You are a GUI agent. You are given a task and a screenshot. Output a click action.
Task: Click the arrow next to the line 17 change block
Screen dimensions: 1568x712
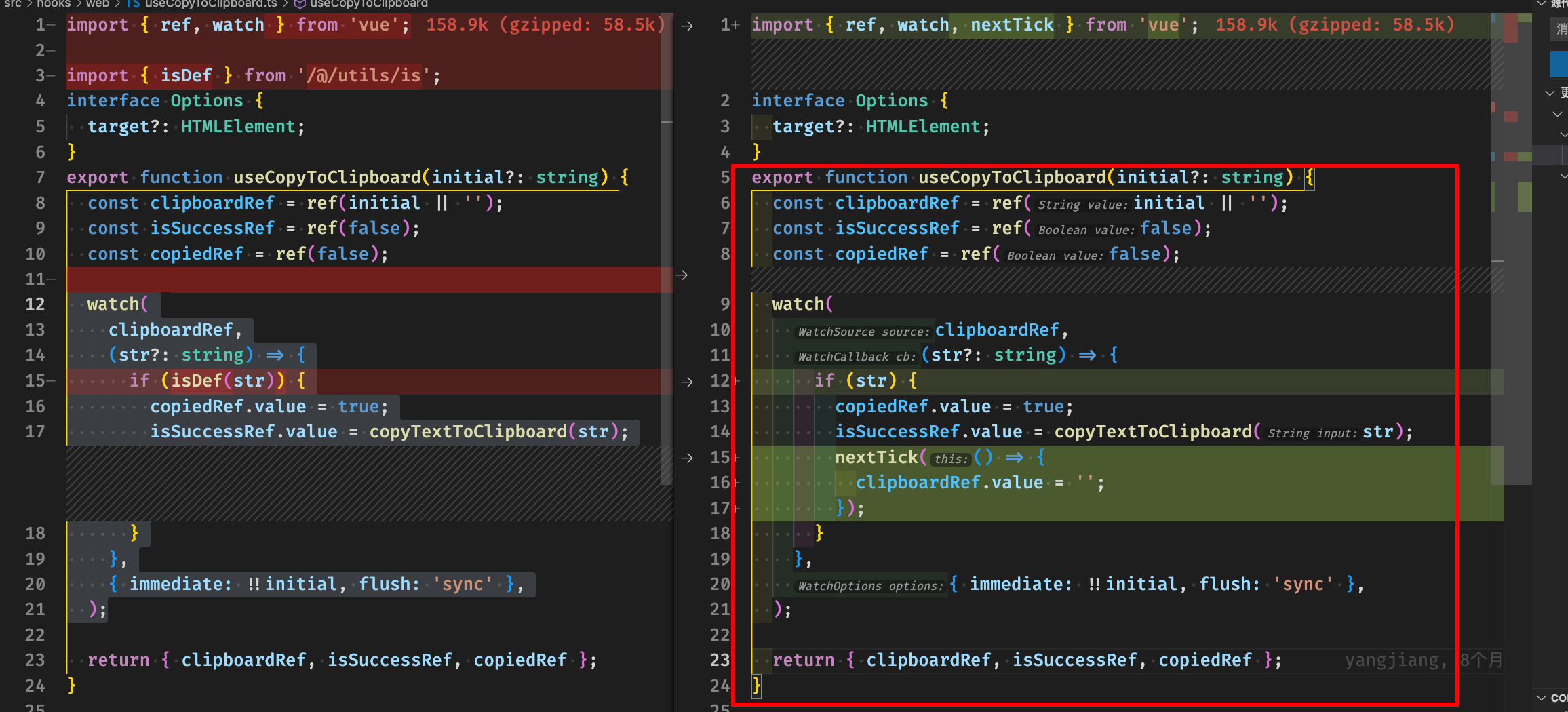pos(687,458)
